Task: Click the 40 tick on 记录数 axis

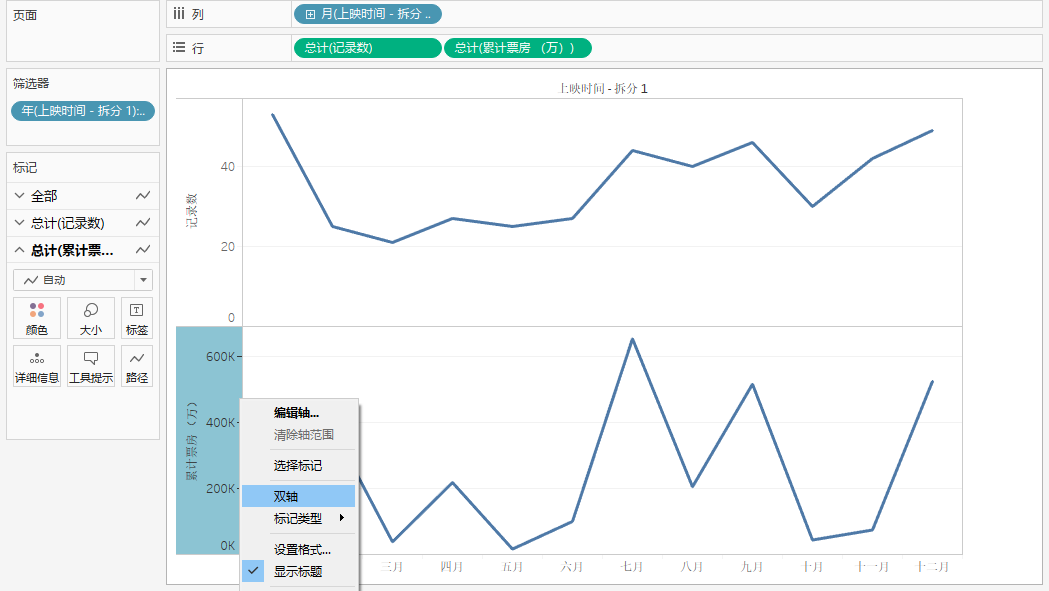Action: [227, 167]
